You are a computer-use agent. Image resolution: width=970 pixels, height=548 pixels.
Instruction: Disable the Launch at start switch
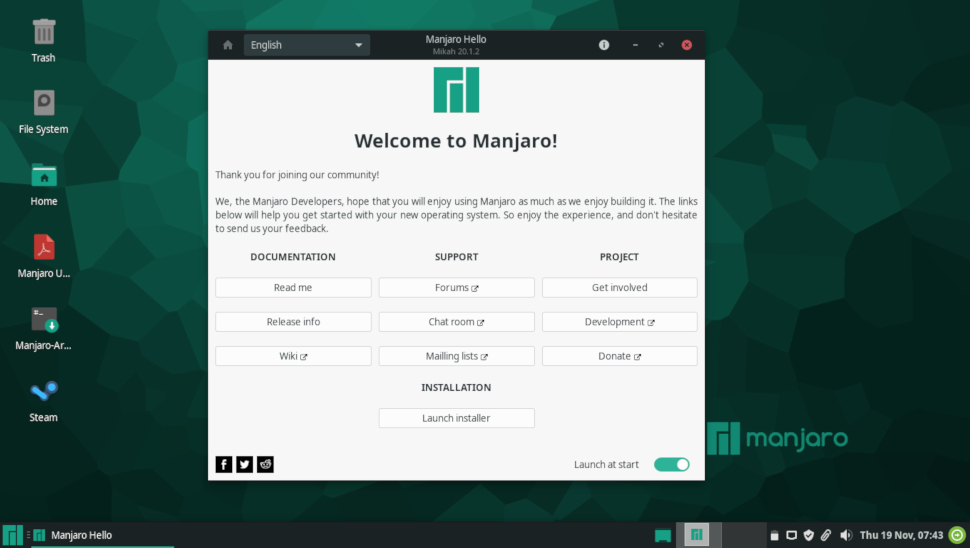(672, 465)
